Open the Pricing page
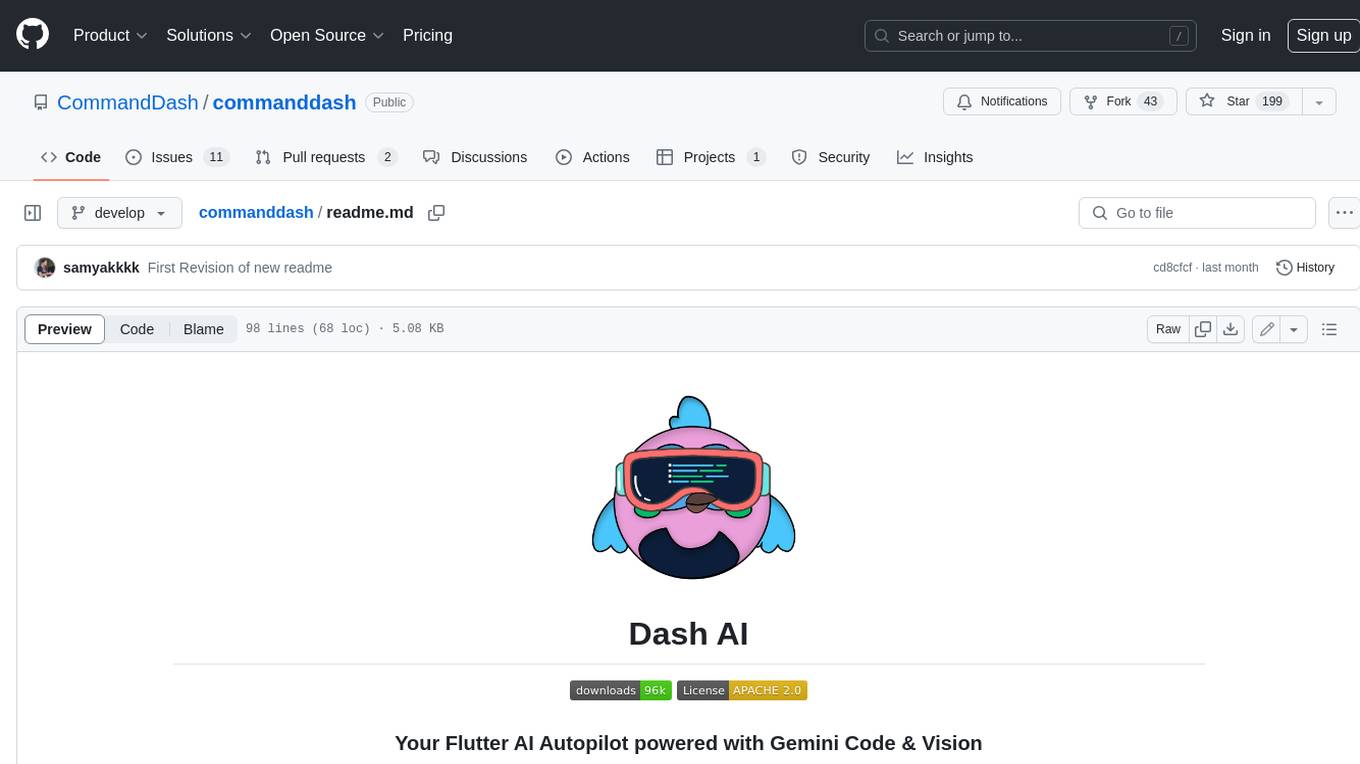This screenshot has width=1360, height=764. tap(427, 35)
